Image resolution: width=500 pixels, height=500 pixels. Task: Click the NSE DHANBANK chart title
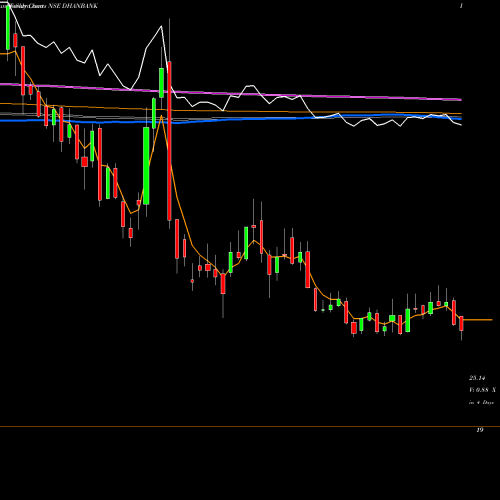point(73,6)
